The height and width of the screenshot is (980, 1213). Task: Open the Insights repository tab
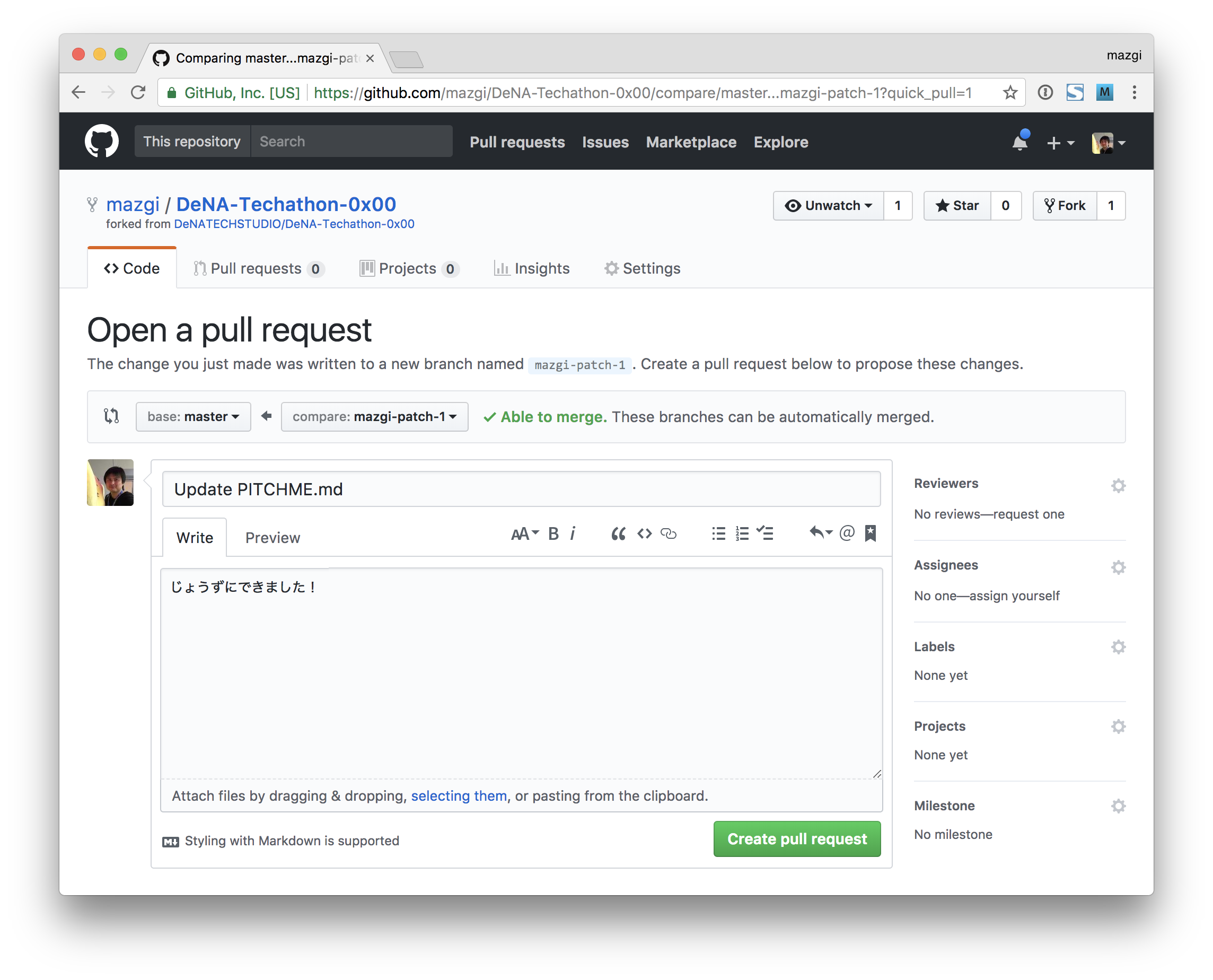[532, 268]
